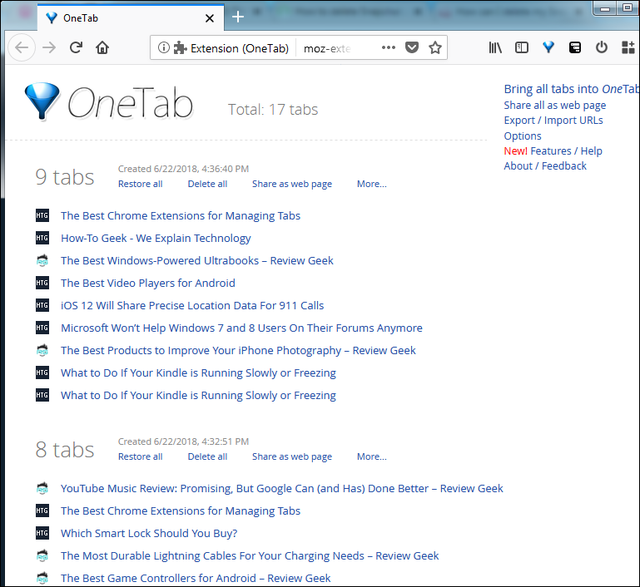Share the 9 tabs group as web page
640x587 pixels.
(292, 184)
